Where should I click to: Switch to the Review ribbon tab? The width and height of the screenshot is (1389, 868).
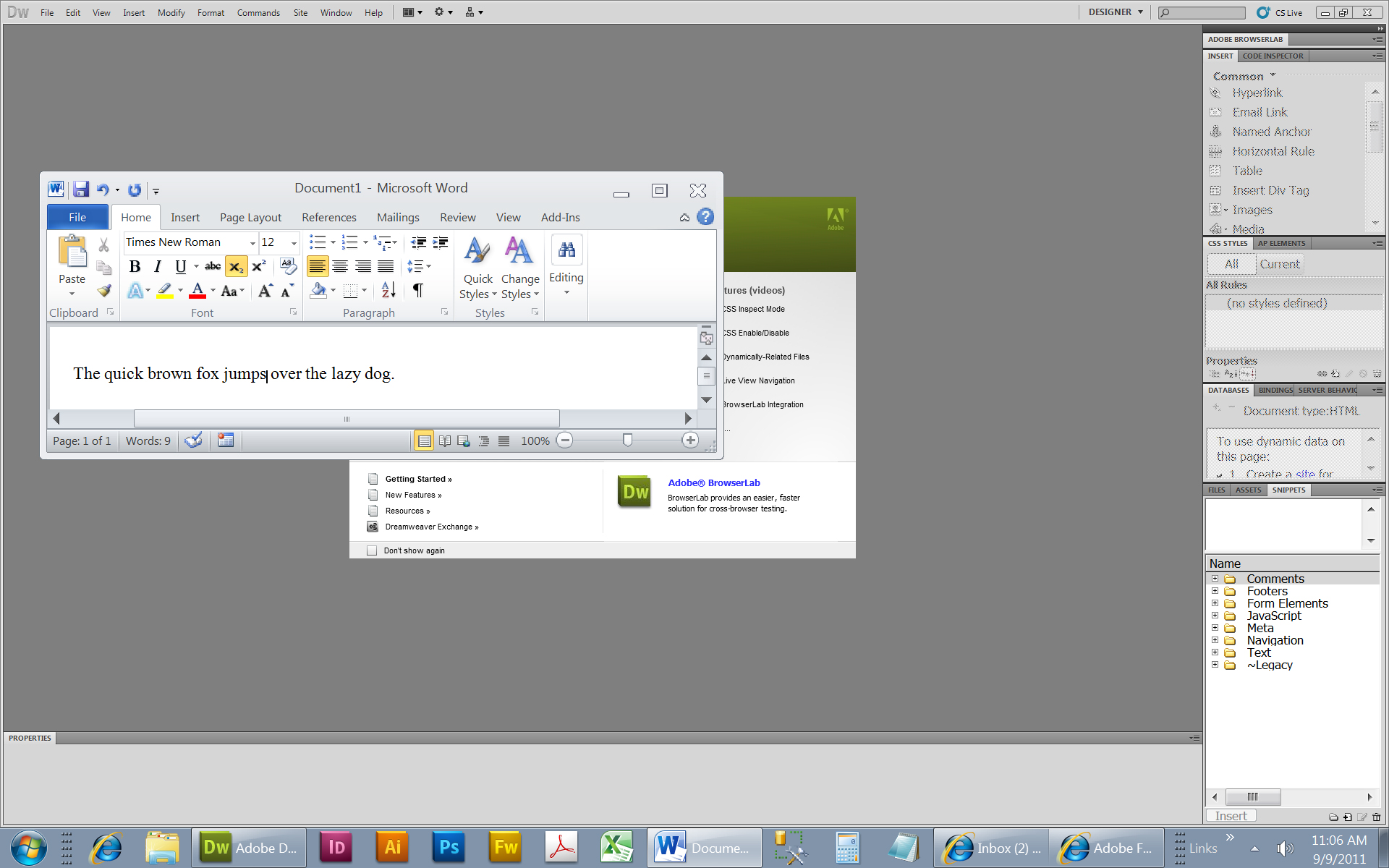pos(457,217)
